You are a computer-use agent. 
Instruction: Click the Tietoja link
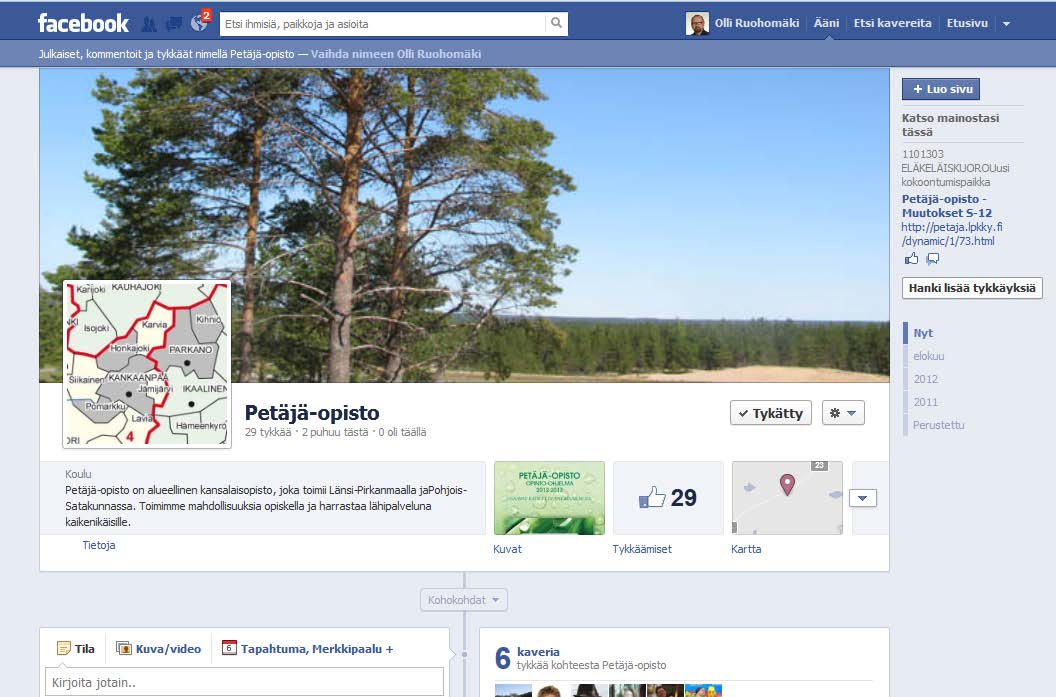(98, 545)
